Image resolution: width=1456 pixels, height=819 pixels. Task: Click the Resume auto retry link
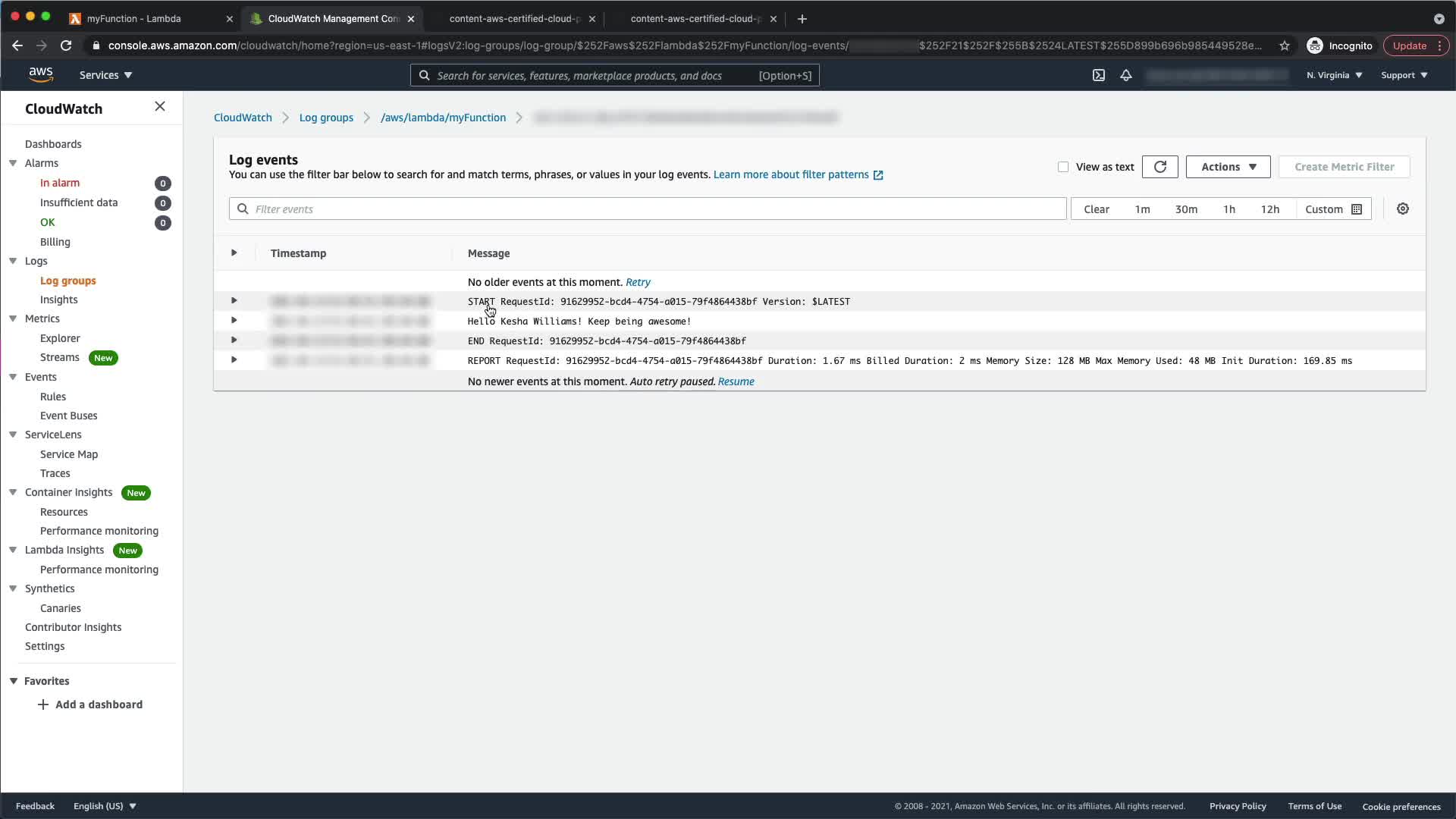[x=736, y=381]
